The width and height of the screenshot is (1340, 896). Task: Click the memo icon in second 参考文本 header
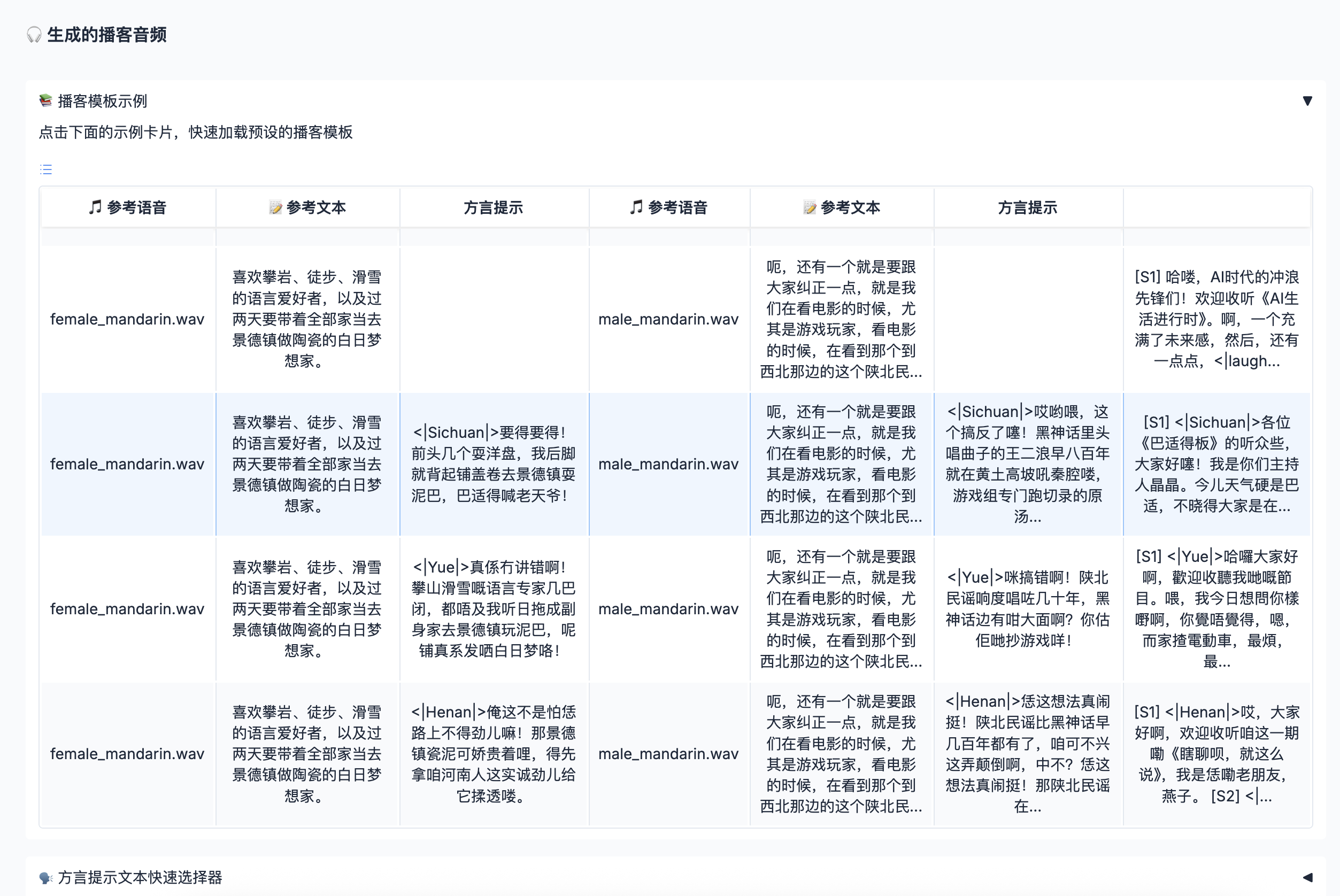click(x=809, y=207)
